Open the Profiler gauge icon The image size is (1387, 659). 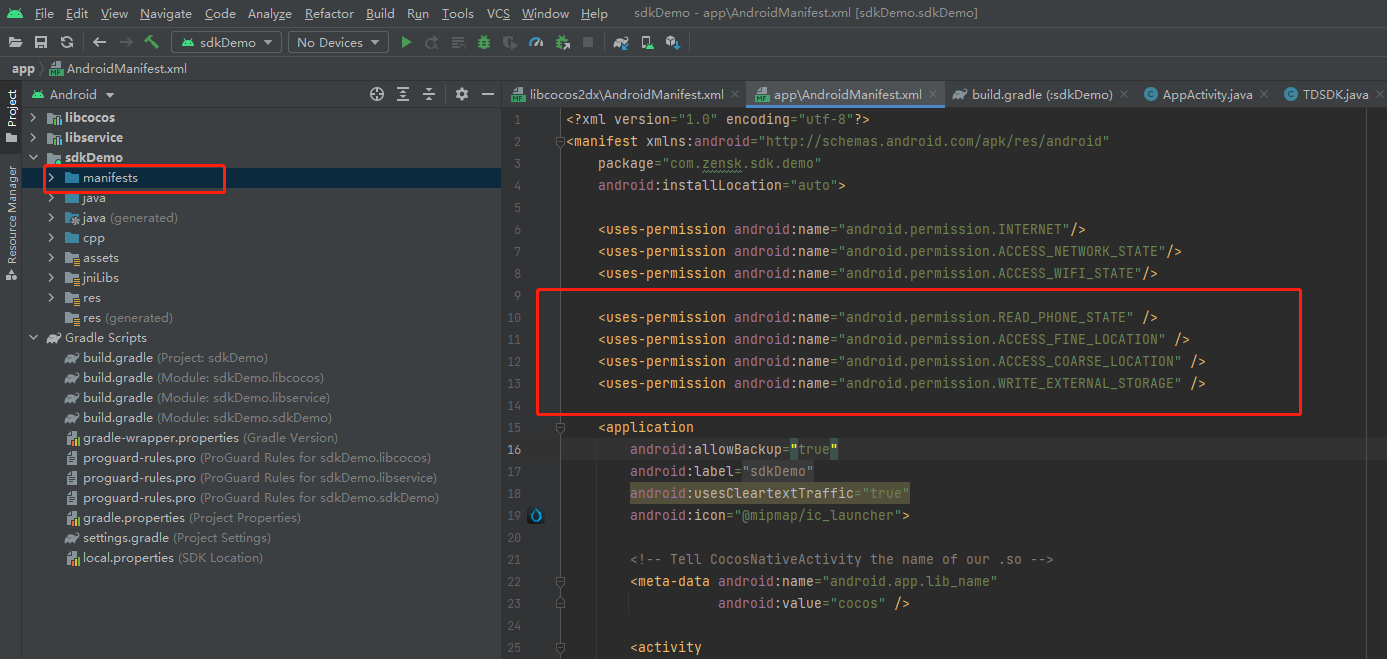pyautogui.click(x=536, y=42)
